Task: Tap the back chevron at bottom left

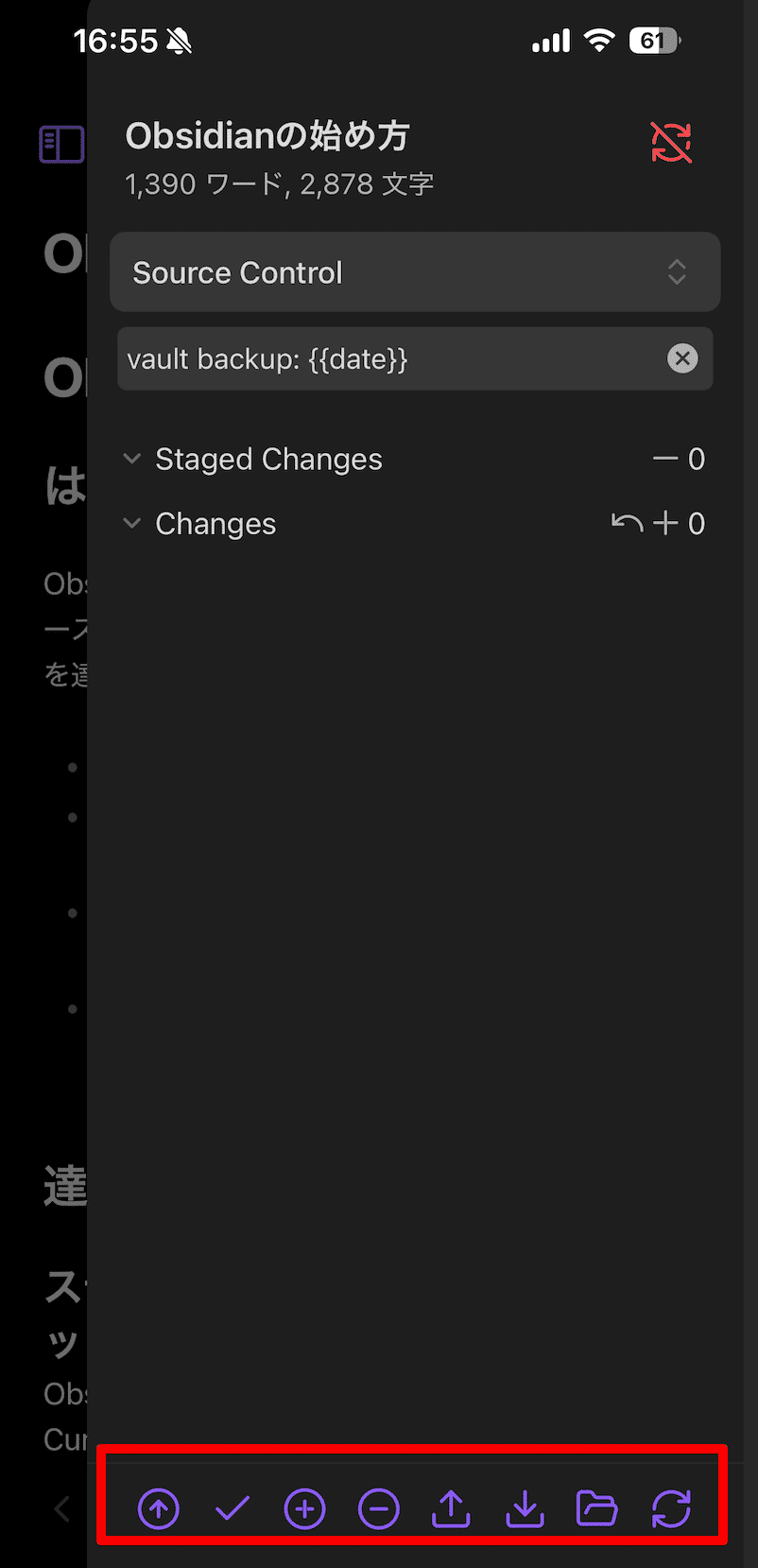Action: pyautogui.click(x=61, y=1508)
